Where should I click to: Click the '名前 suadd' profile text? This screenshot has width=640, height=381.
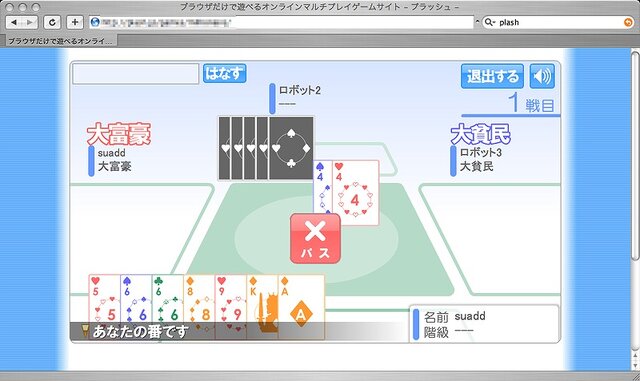click(x=454, y=316)
